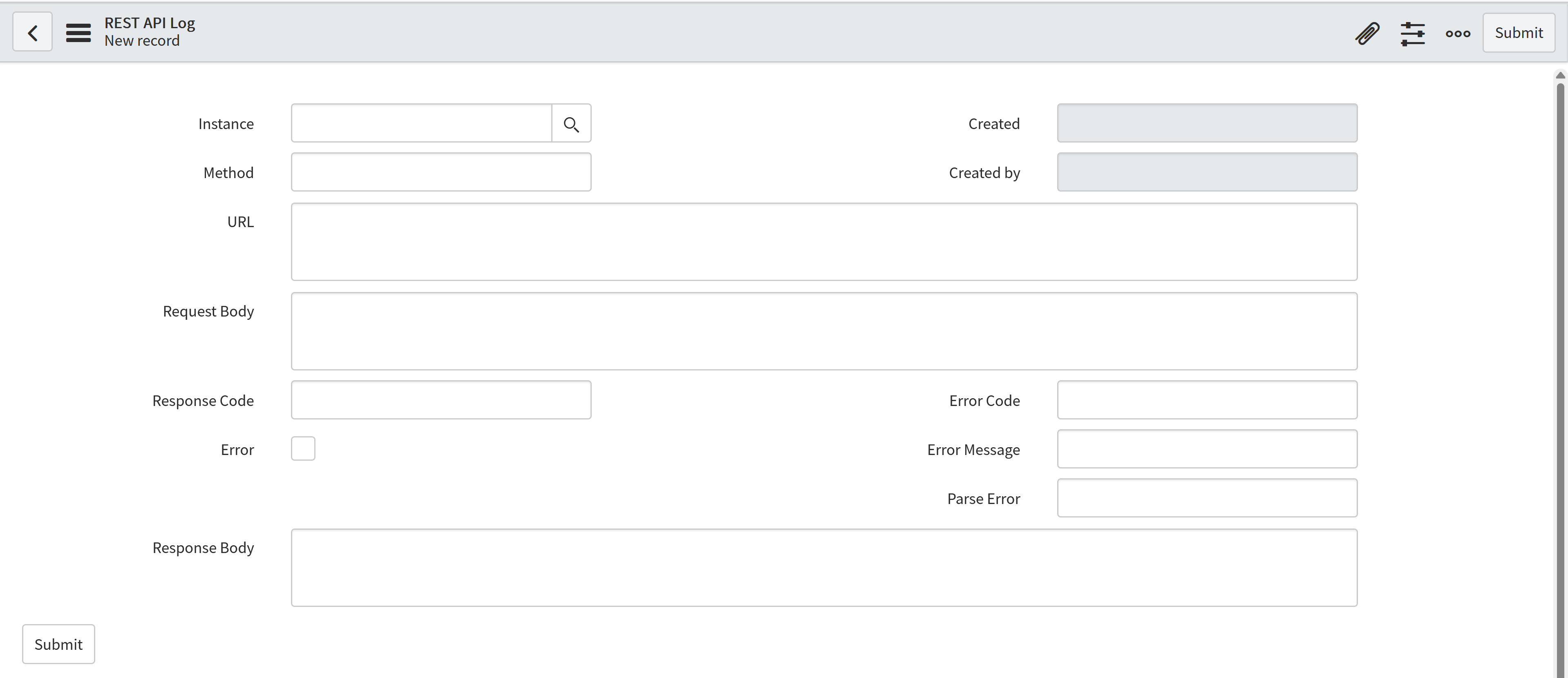
Task: Click the back arrow icon
Action: [32, 32]
